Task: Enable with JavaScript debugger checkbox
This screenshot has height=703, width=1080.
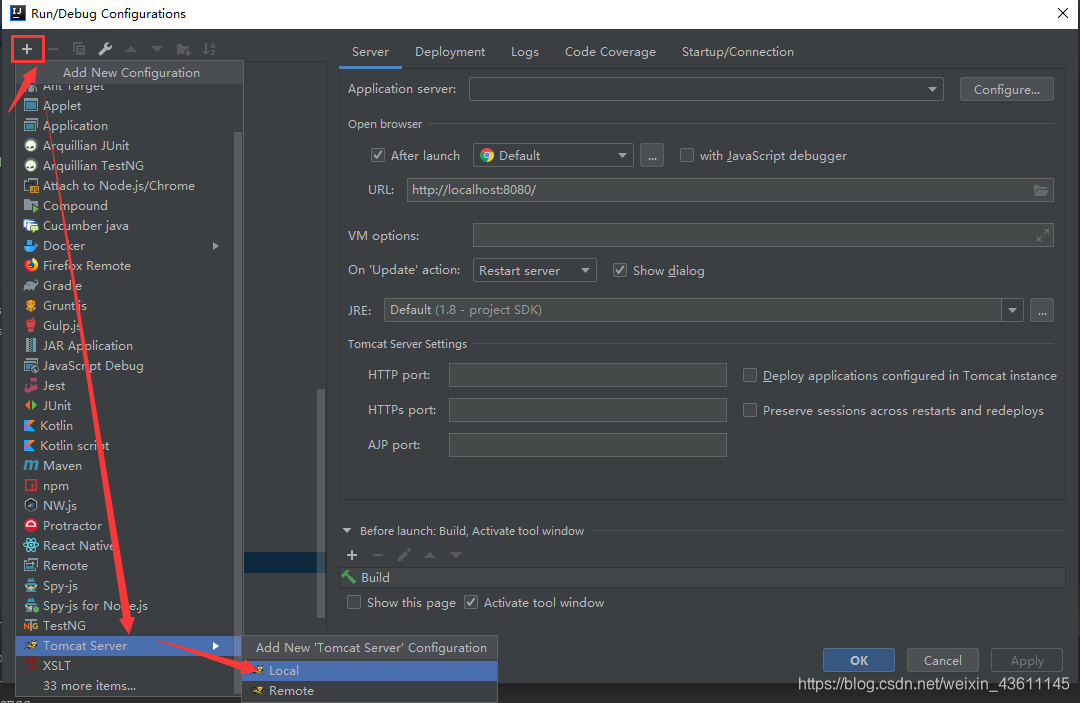Action: click(x=687, y=156)
